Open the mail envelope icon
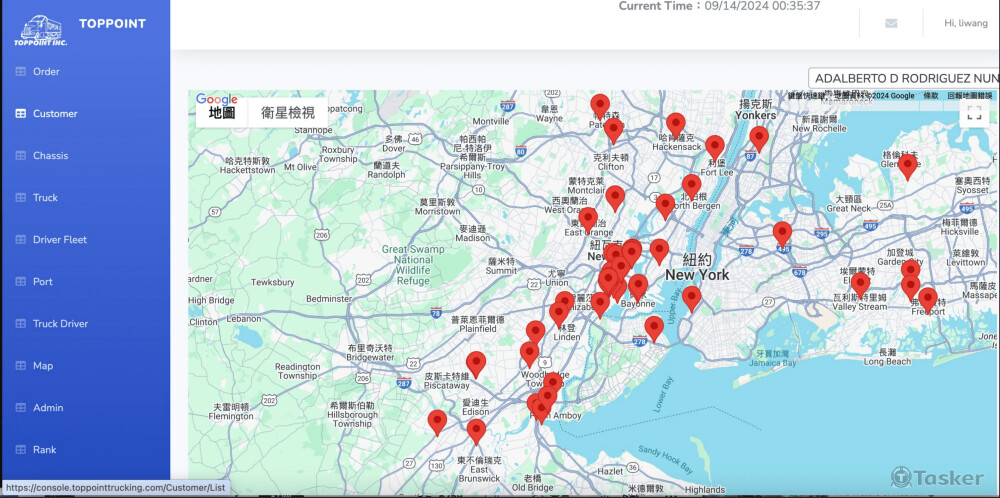 click(x=891, y=24)
